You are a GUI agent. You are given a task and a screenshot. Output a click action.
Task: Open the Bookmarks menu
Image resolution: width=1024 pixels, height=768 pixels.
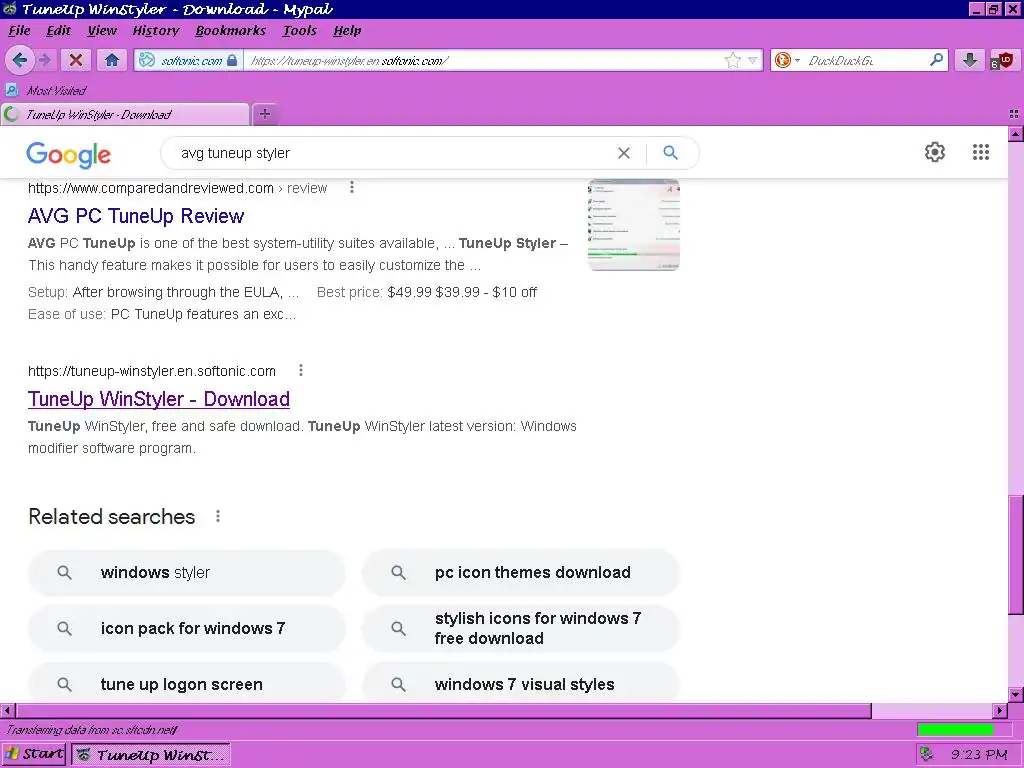click(x=230, y=31)
